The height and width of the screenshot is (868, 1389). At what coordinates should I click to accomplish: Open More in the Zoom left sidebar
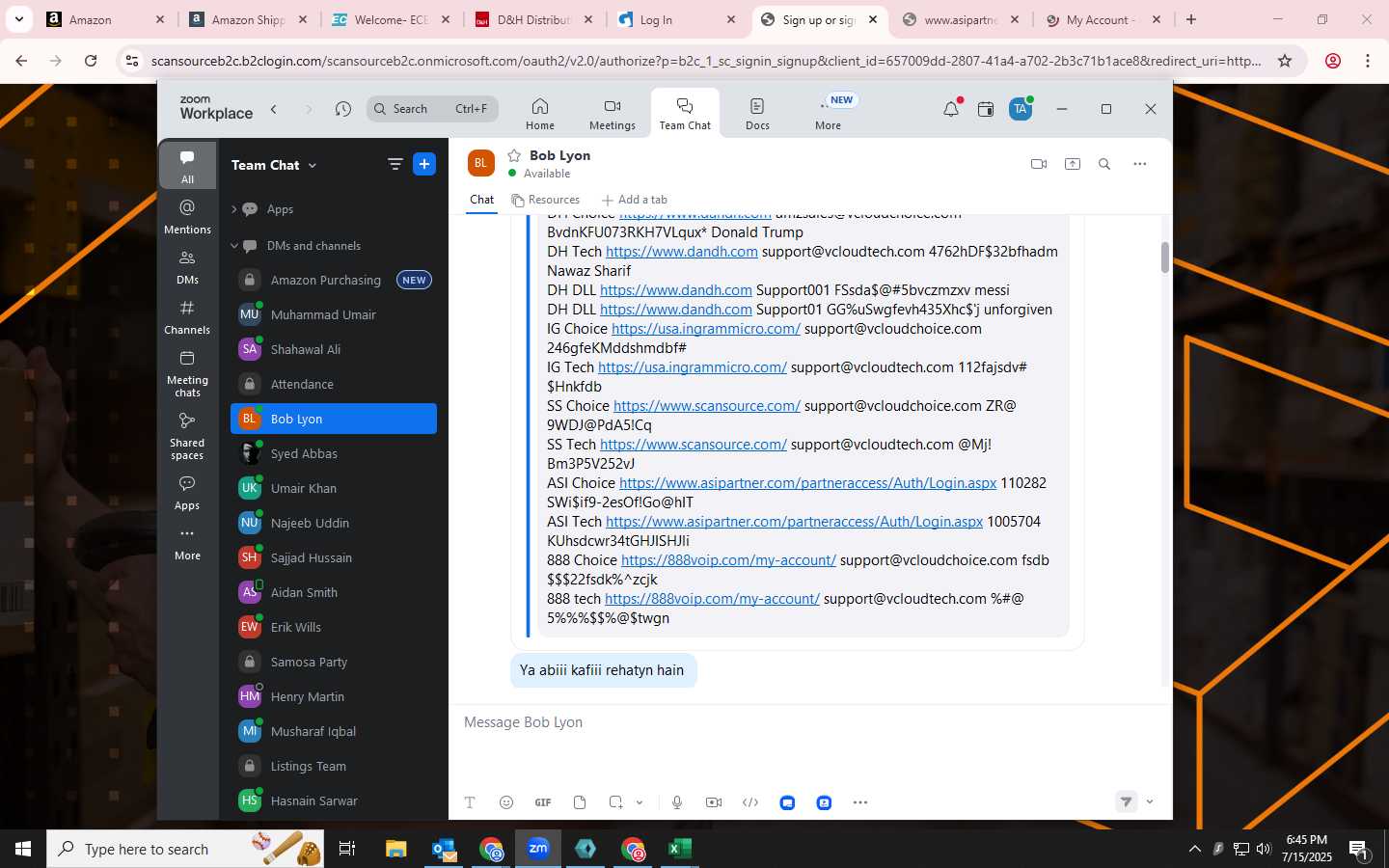click(x=187, y=543)
